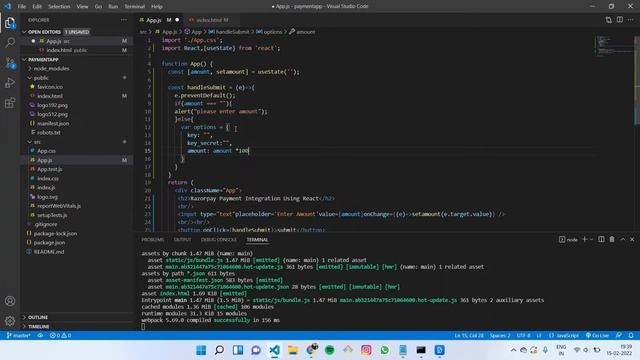
Task: Open the Extensions view
Action: point(10,102)
